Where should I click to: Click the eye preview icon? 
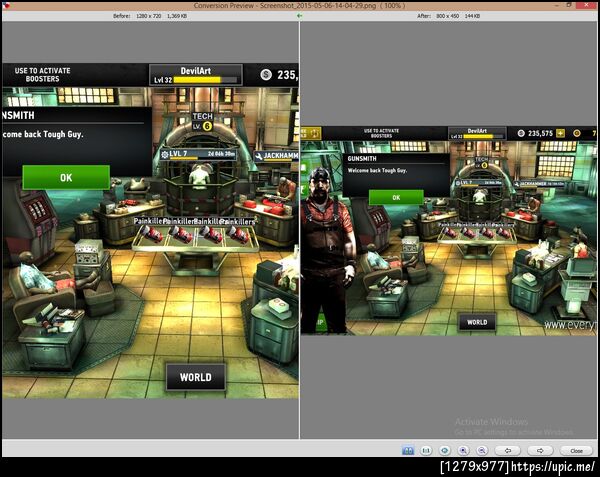point(445,451)
